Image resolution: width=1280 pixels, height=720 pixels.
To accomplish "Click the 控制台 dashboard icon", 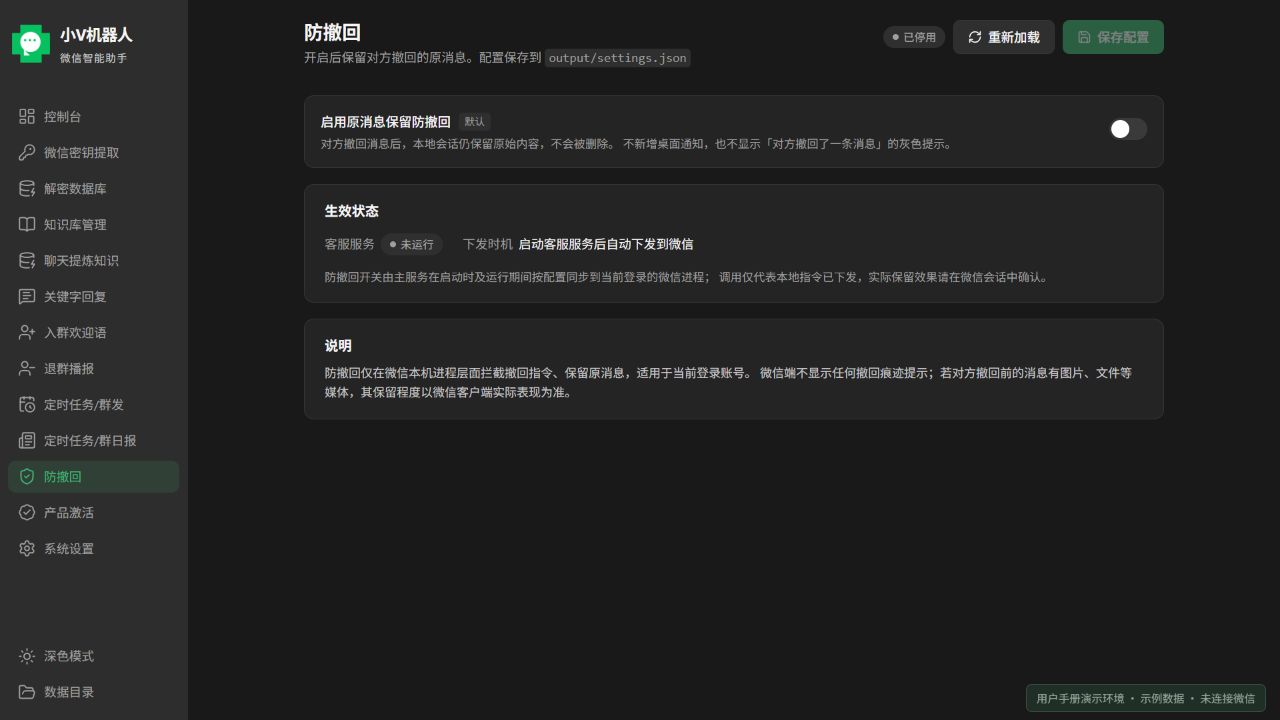I will tap(27, 116).
